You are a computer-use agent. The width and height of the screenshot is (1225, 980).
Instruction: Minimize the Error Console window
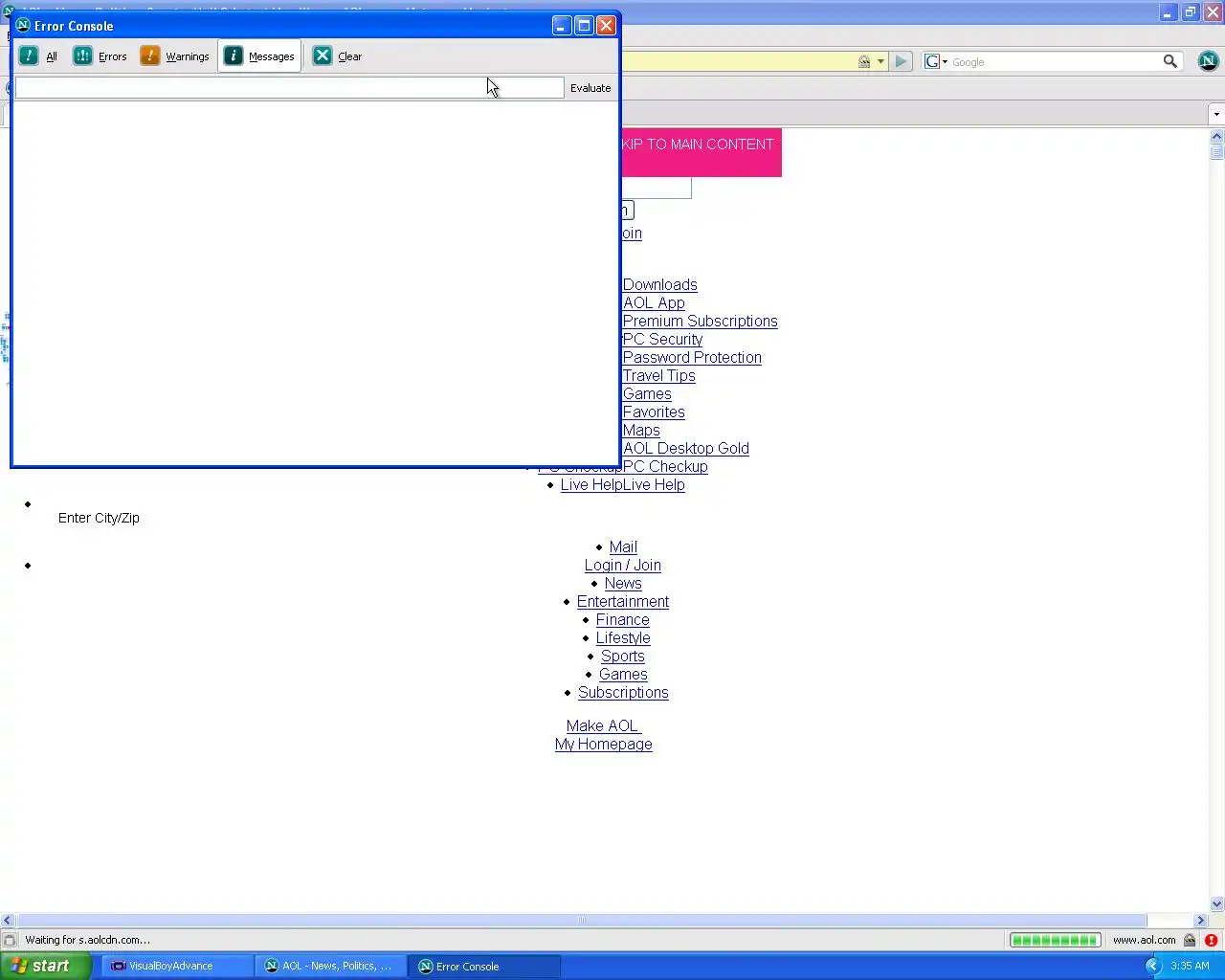point(562,26)
